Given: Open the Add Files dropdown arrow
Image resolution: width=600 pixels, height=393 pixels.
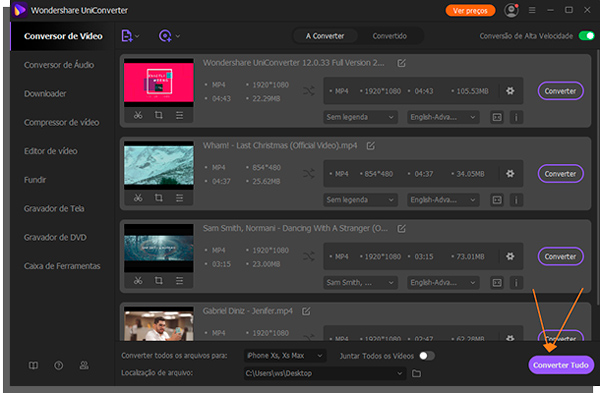Looking at the screenshot, I should (x=137, y=36).
